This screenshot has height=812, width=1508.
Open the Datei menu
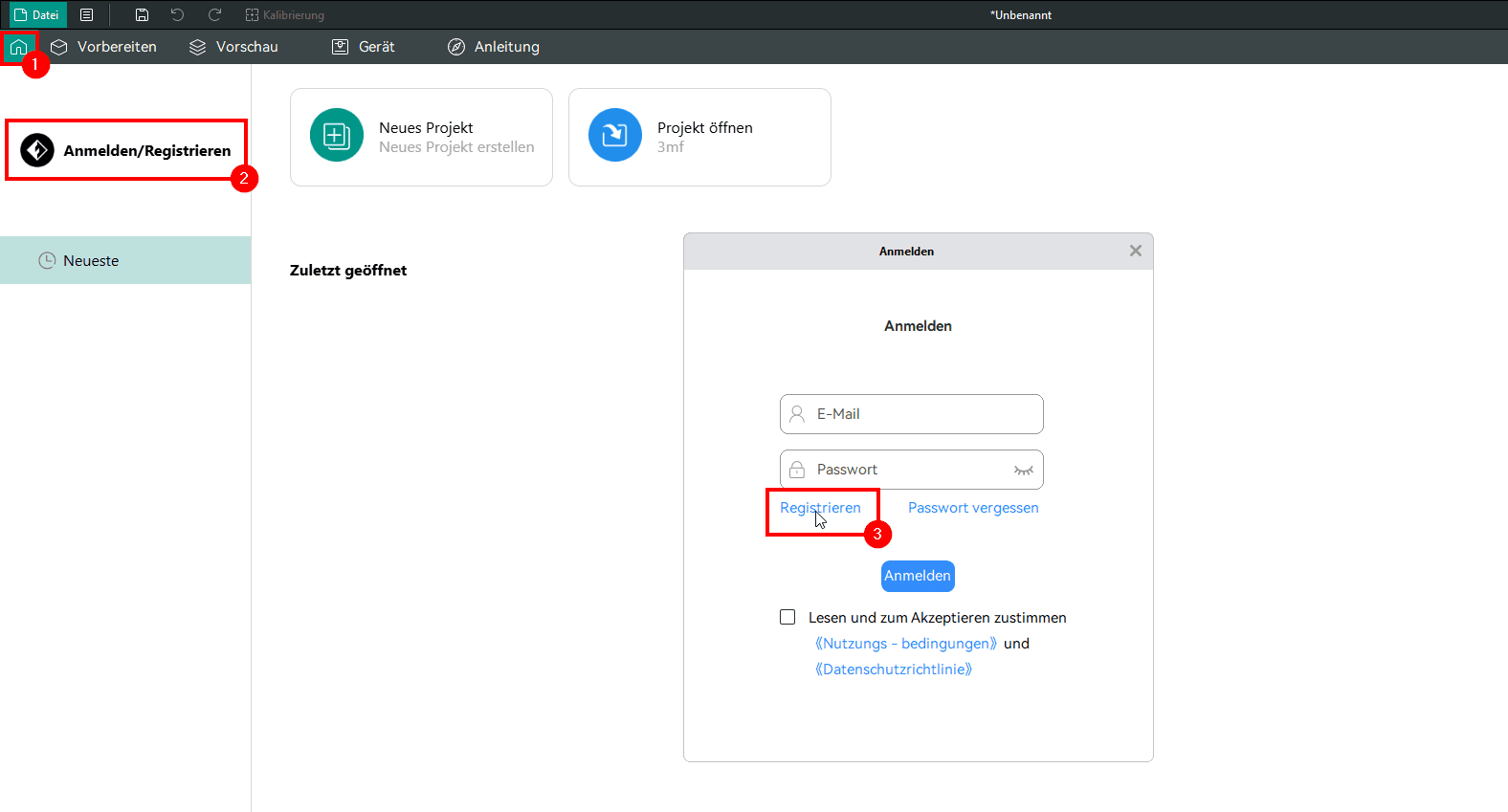click(x=37, y=15)
